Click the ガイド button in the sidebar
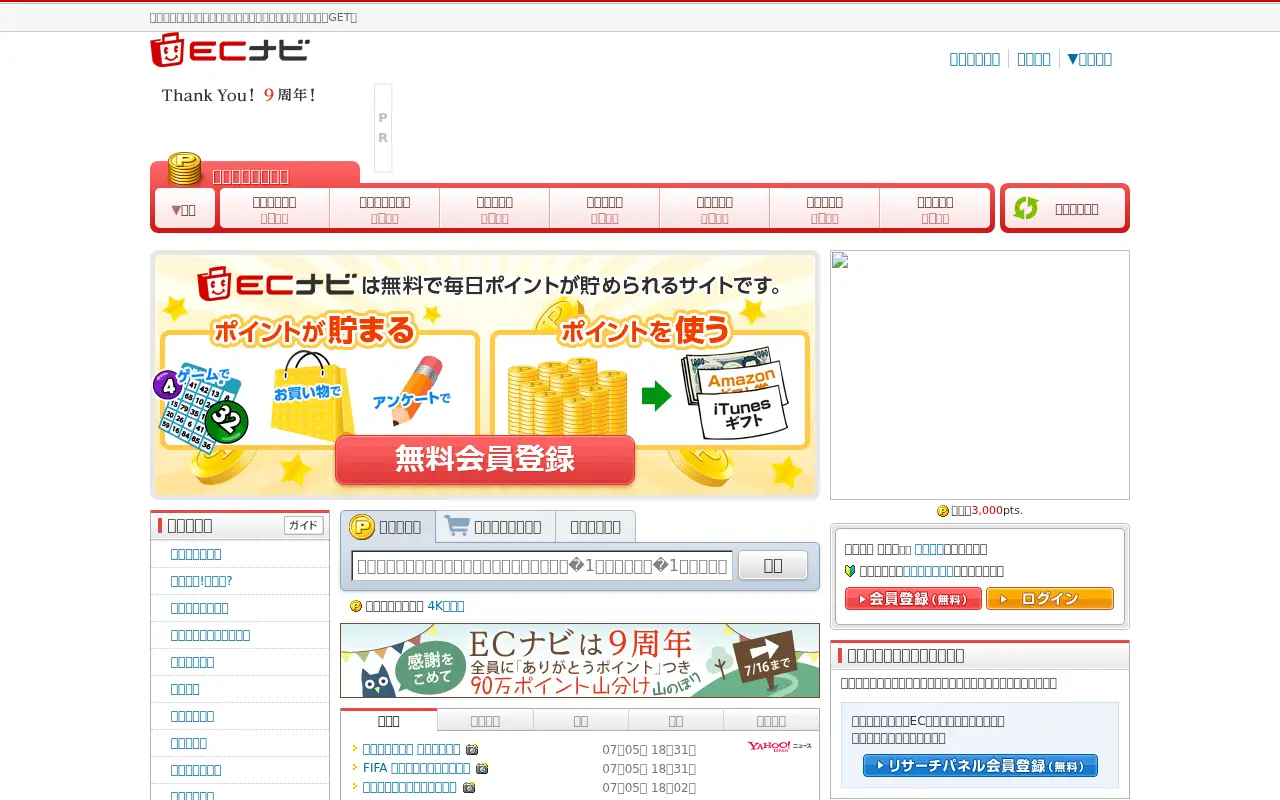The height and width of the screenshot is (800, 1280). click(304, 526)
